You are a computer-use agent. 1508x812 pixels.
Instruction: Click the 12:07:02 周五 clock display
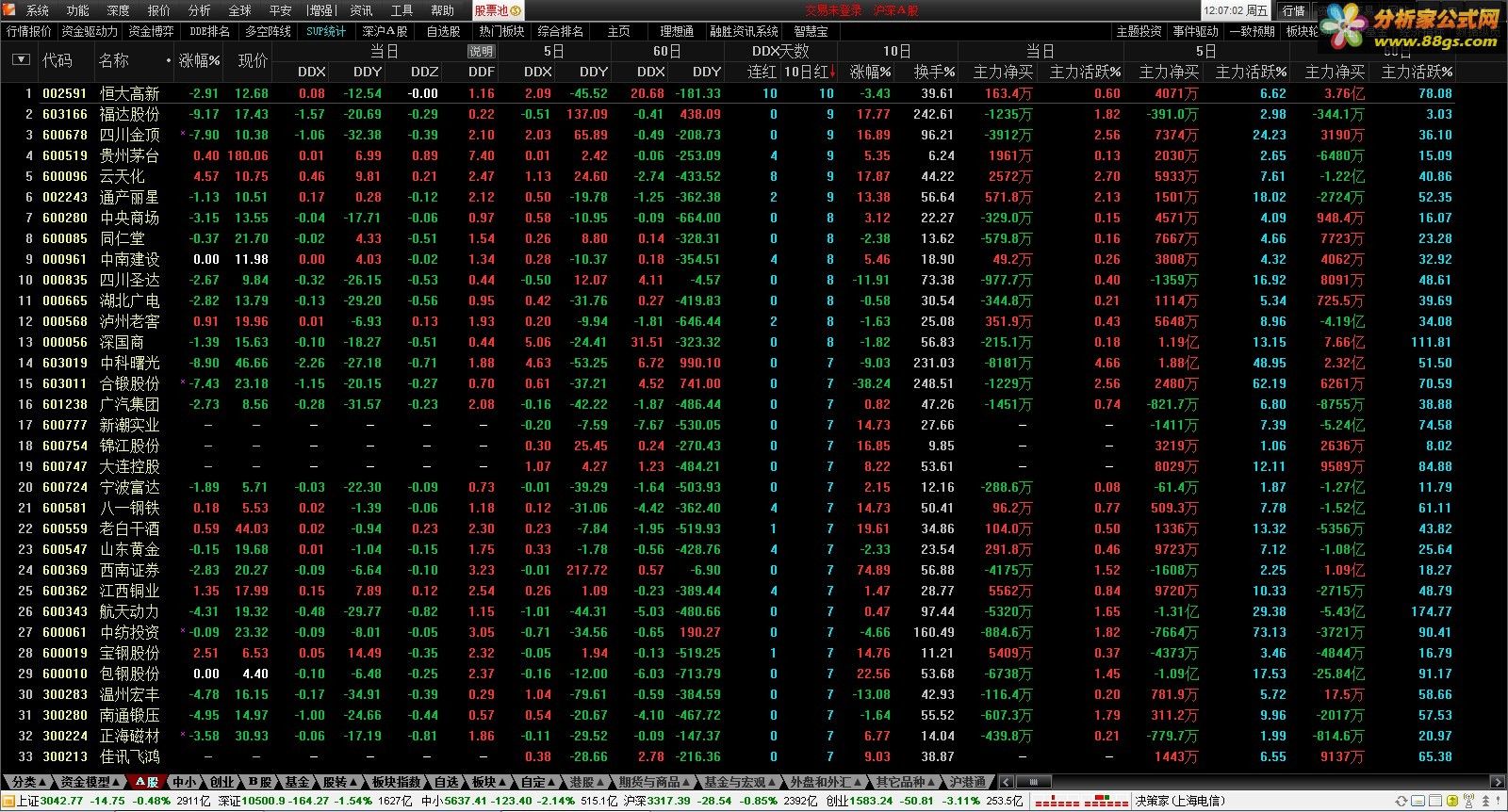pyautogui.click(x=1236, y=10)
